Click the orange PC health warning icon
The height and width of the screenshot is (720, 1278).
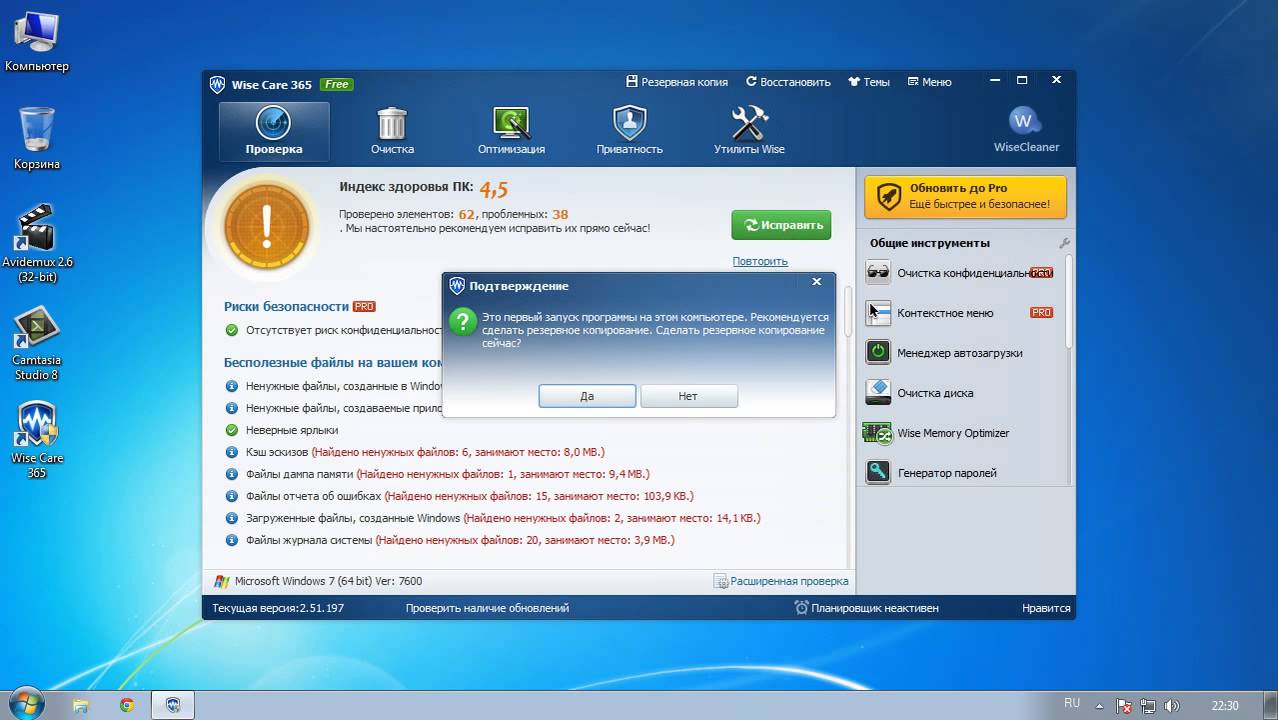(266, 228)
